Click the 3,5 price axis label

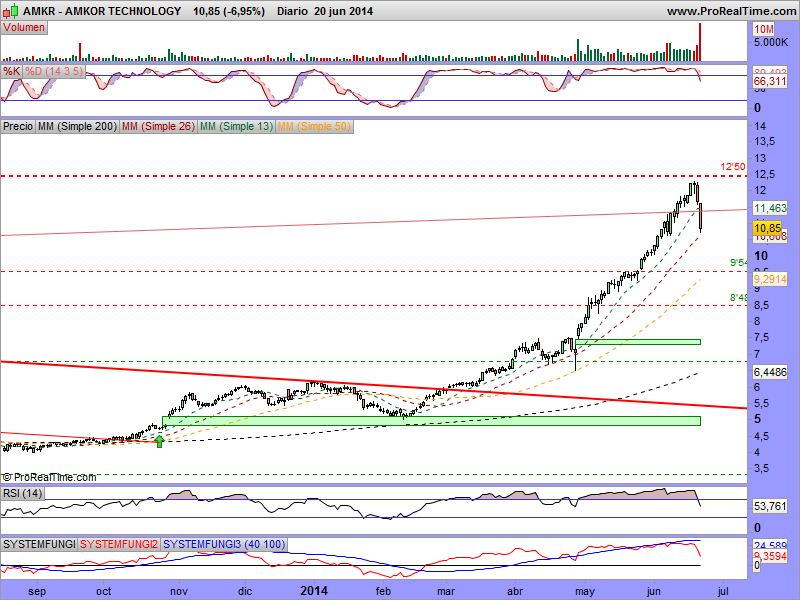[761, 468]
